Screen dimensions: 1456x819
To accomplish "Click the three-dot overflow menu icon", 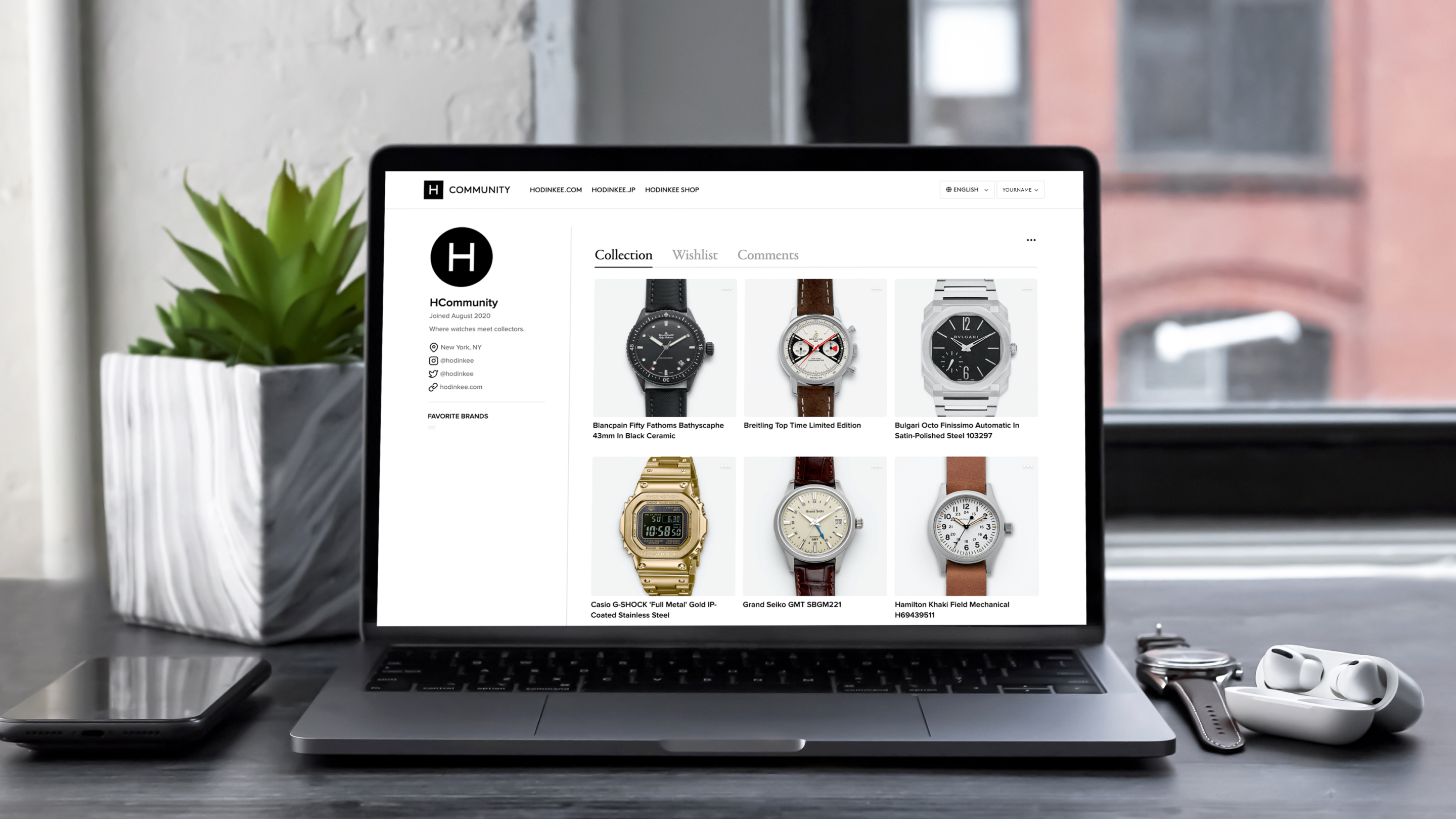I will pos(1031,240).
